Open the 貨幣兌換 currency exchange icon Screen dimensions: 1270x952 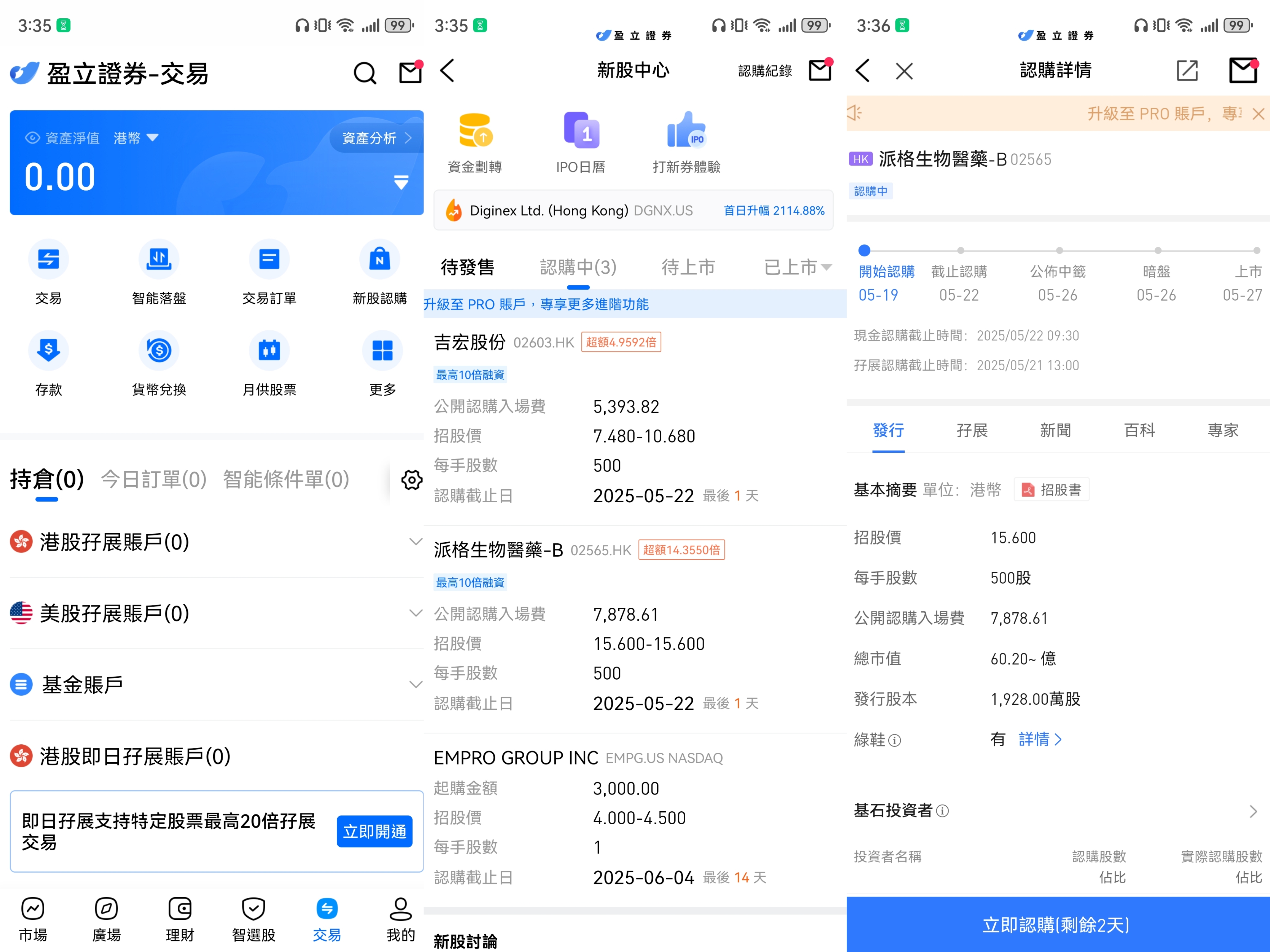(159, 350)
